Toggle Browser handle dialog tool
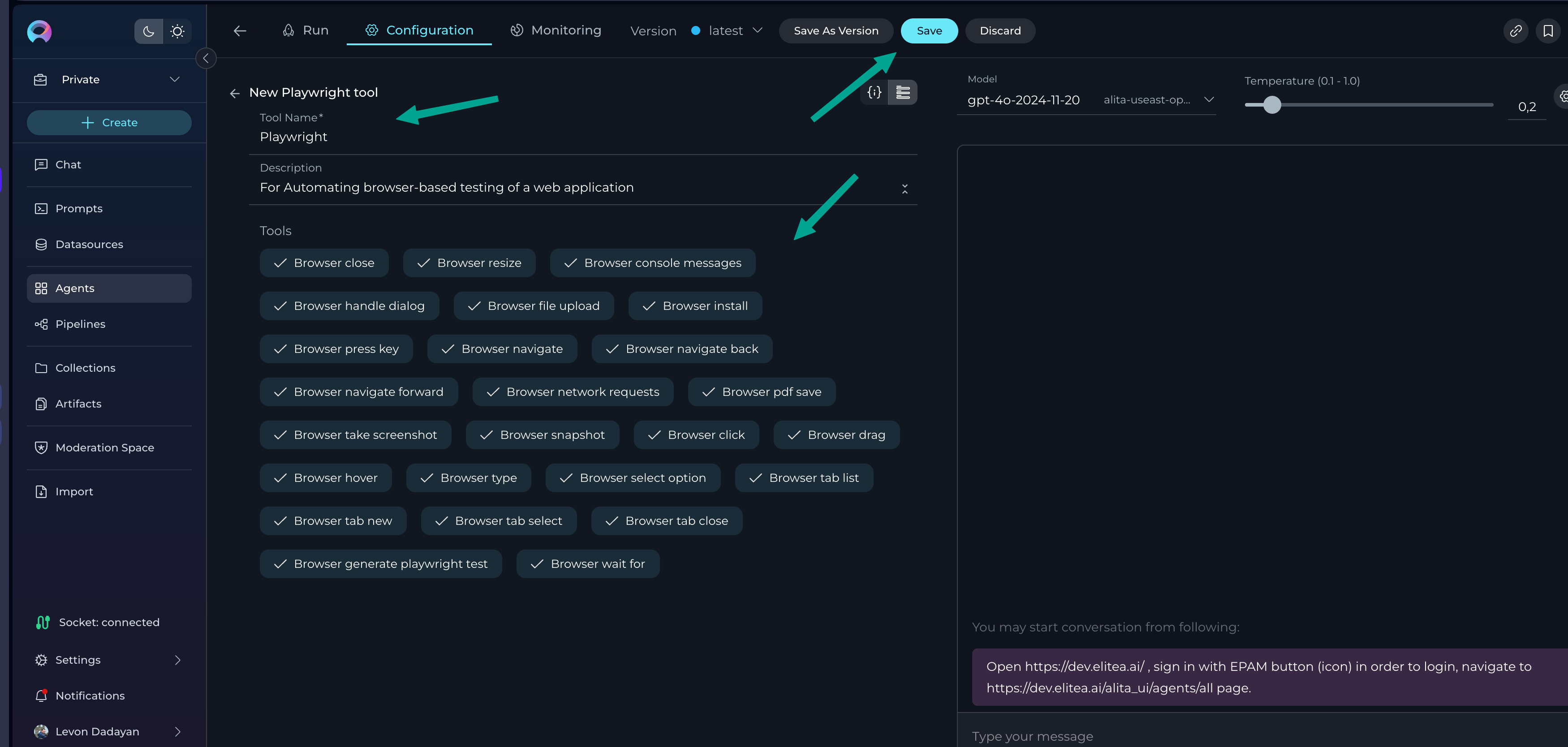This screenshot has width=1568, height=747. pyautogui.click(x=349, y=306)
